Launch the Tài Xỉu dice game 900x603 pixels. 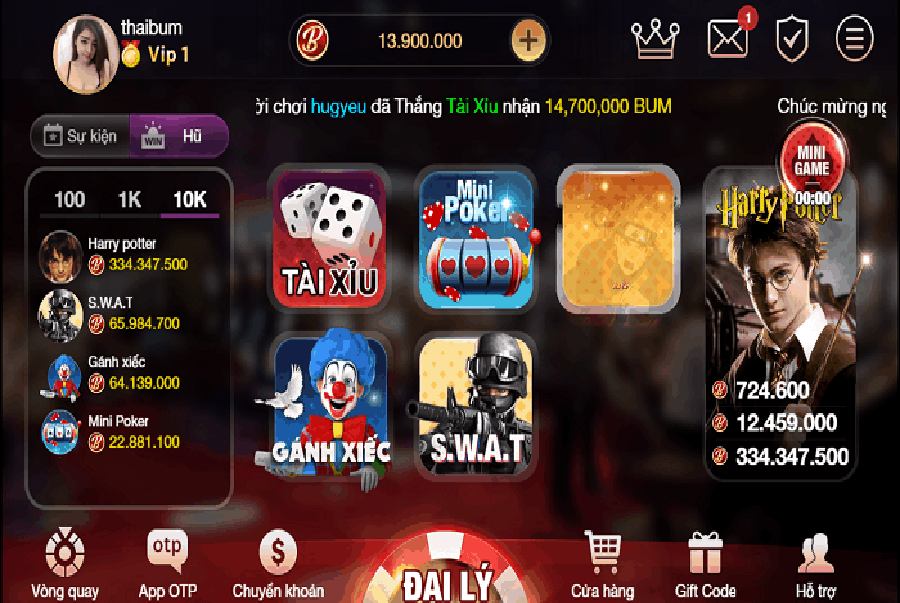pos(329,239)
